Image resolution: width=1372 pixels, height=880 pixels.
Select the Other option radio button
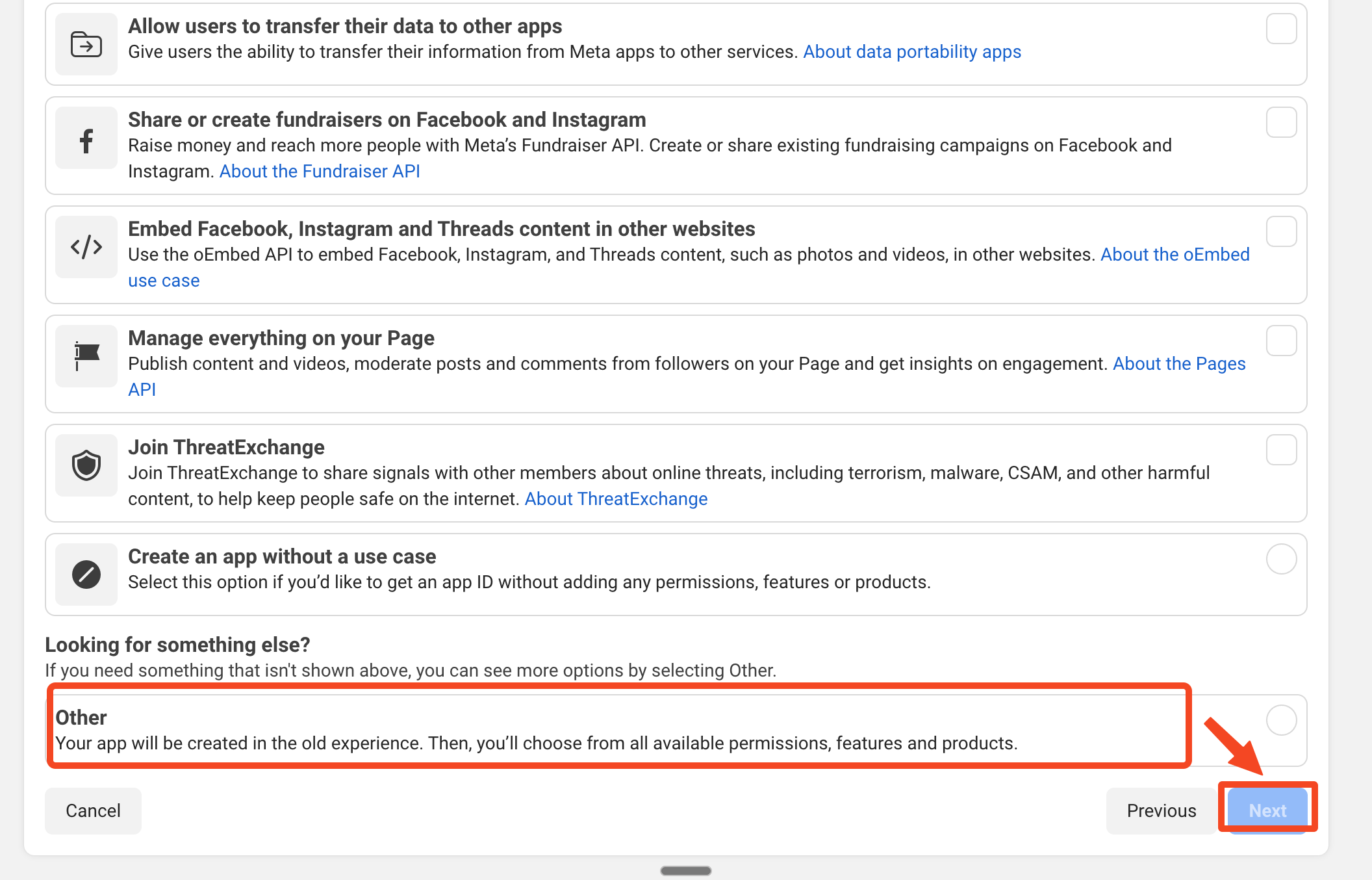click(1281, 720)
